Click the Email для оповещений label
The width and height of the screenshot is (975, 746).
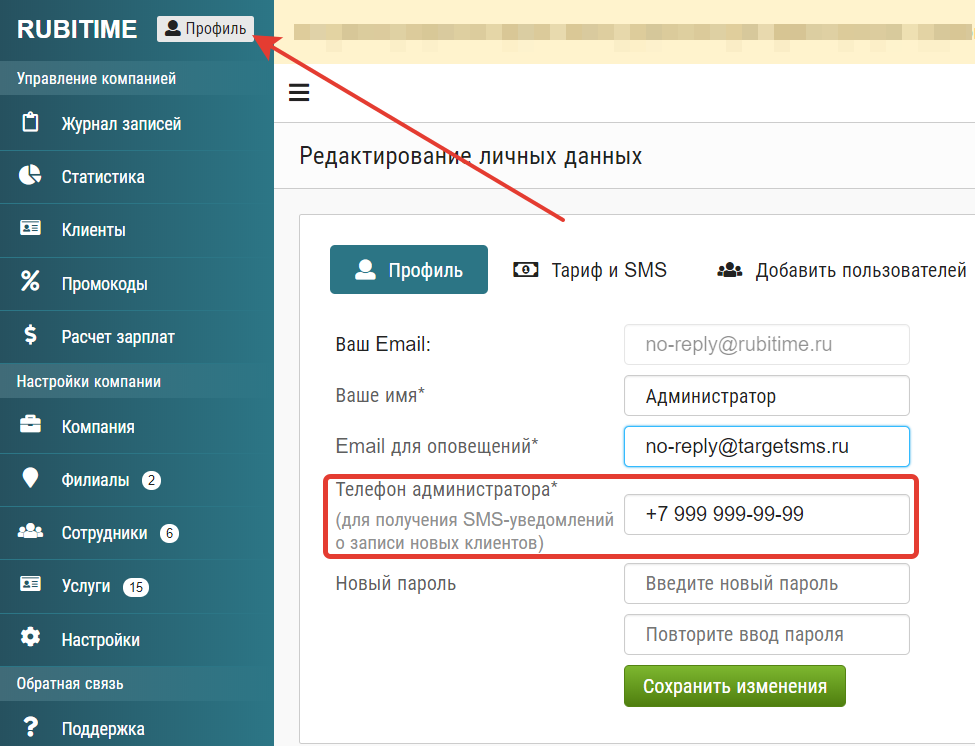click(437, 446)
